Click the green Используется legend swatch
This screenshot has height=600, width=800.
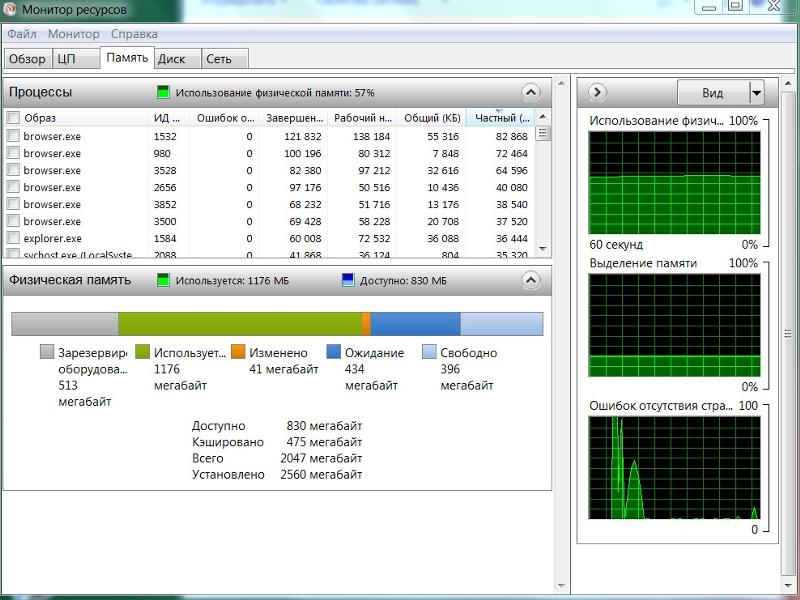(142, 352)
